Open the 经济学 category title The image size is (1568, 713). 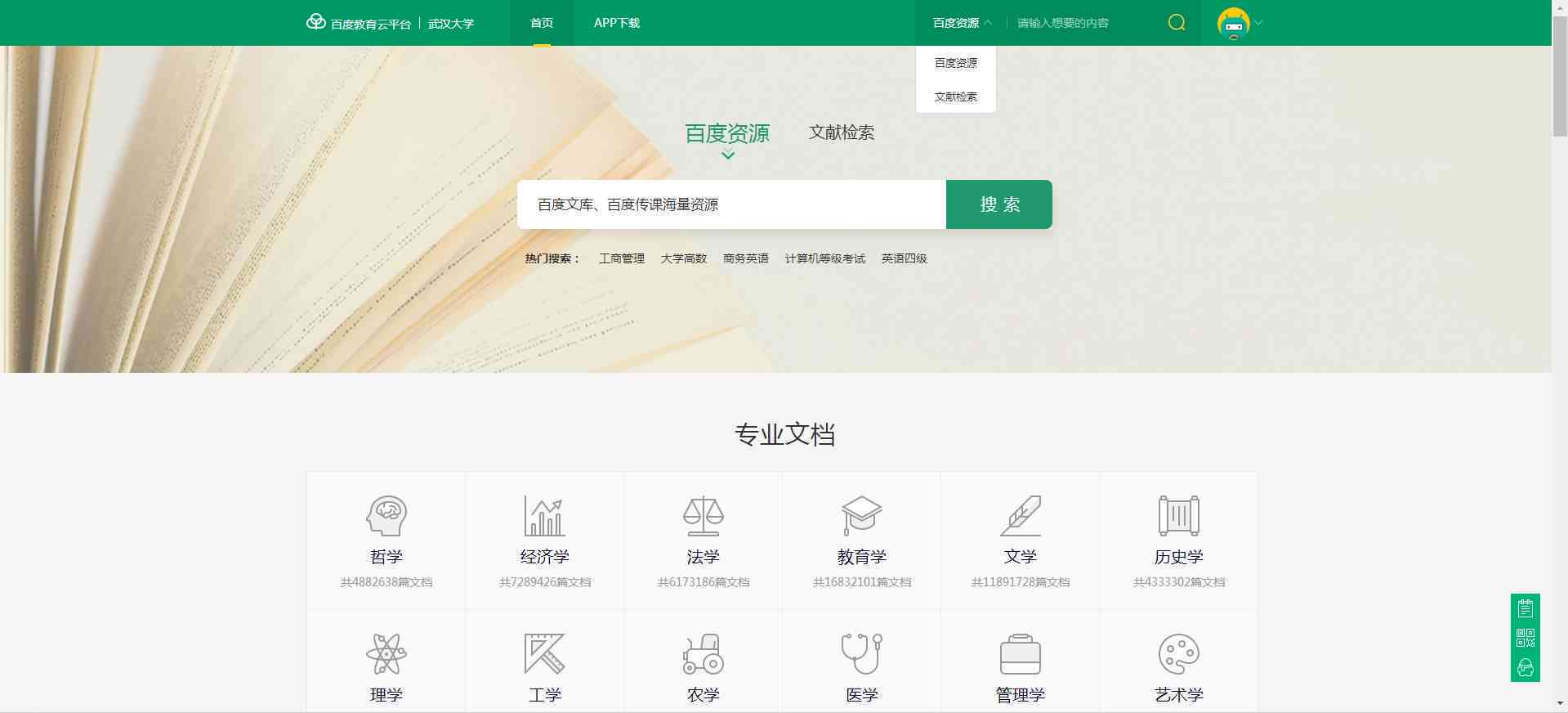544,557
